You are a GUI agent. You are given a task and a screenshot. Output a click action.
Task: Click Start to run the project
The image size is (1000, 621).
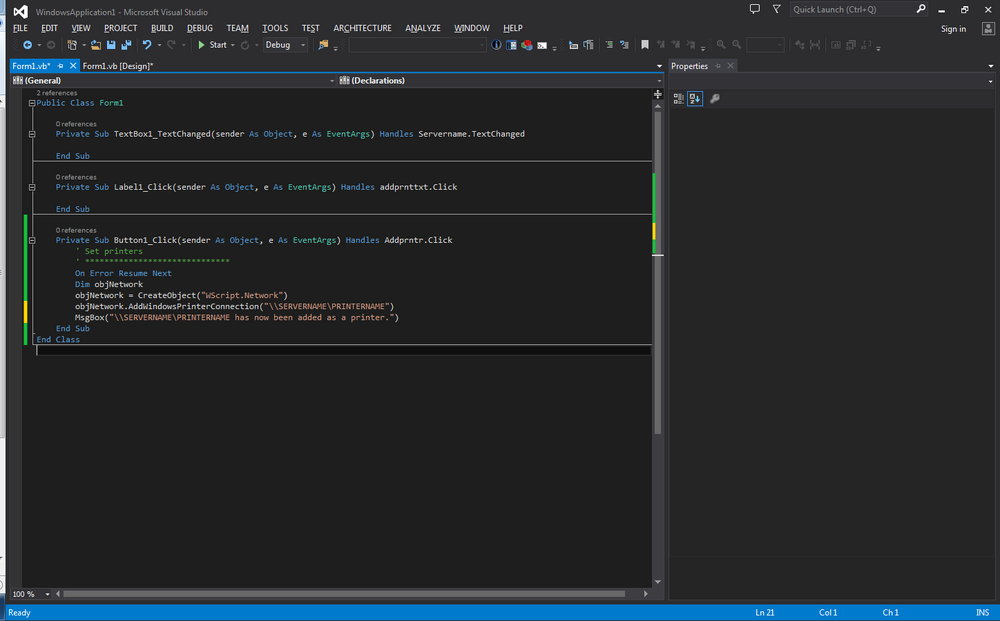point(212,45)
